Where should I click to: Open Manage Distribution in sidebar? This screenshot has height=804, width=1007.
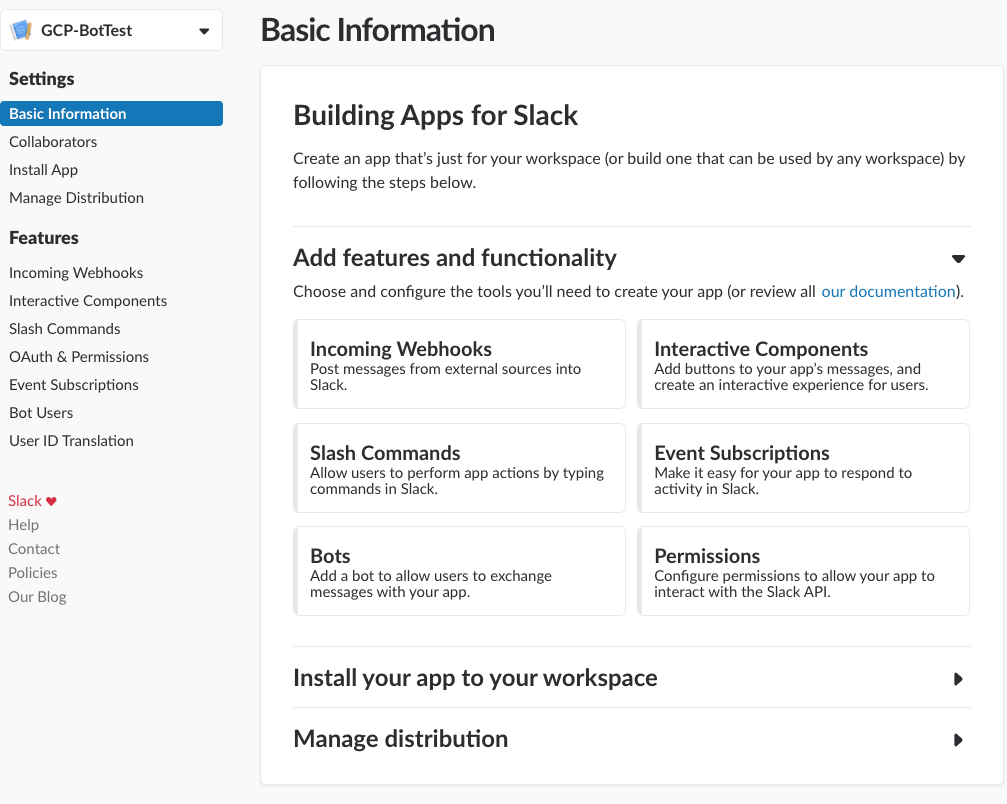pos(76,198)
